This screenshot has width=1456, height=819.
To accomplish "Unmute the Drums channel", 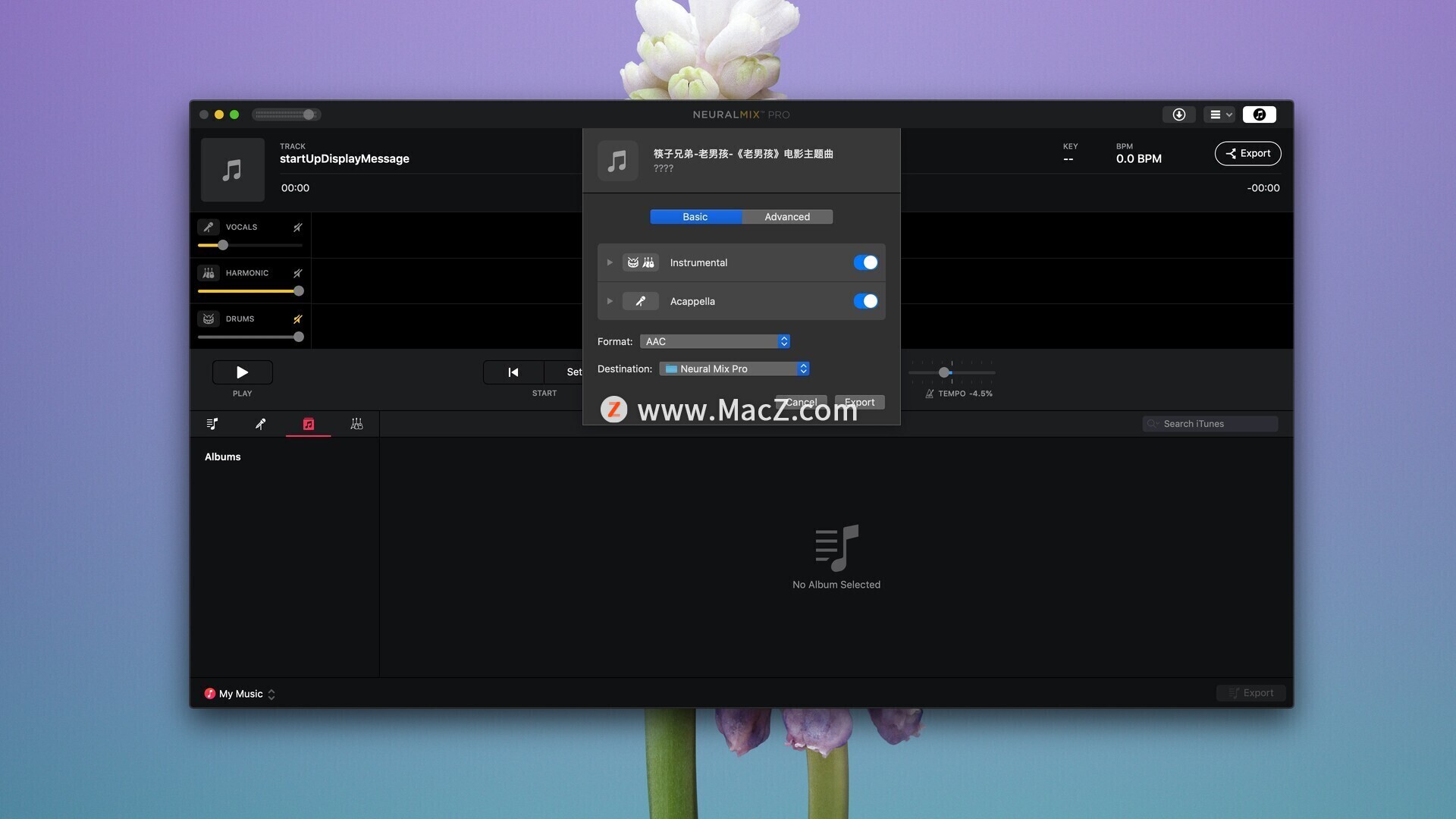I will (297, 319).
